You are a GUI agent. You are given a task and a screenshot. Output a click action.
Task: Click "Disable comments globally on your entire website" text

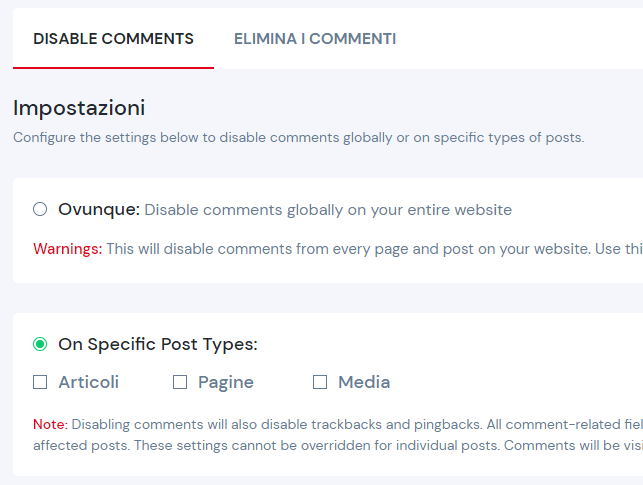(x=328, y=210)
